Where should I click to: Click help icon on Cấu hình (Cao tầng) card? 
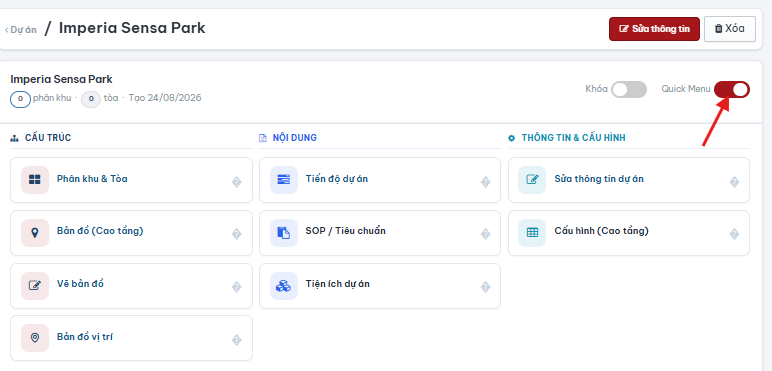point(734,234)
